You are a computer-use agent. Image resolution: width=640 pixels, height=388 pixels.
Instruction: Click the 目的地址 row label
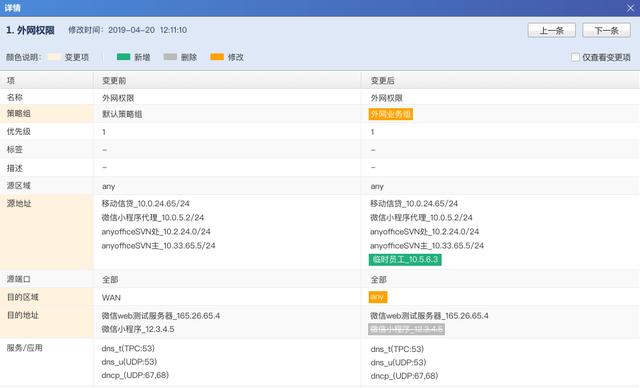(23, 315)
